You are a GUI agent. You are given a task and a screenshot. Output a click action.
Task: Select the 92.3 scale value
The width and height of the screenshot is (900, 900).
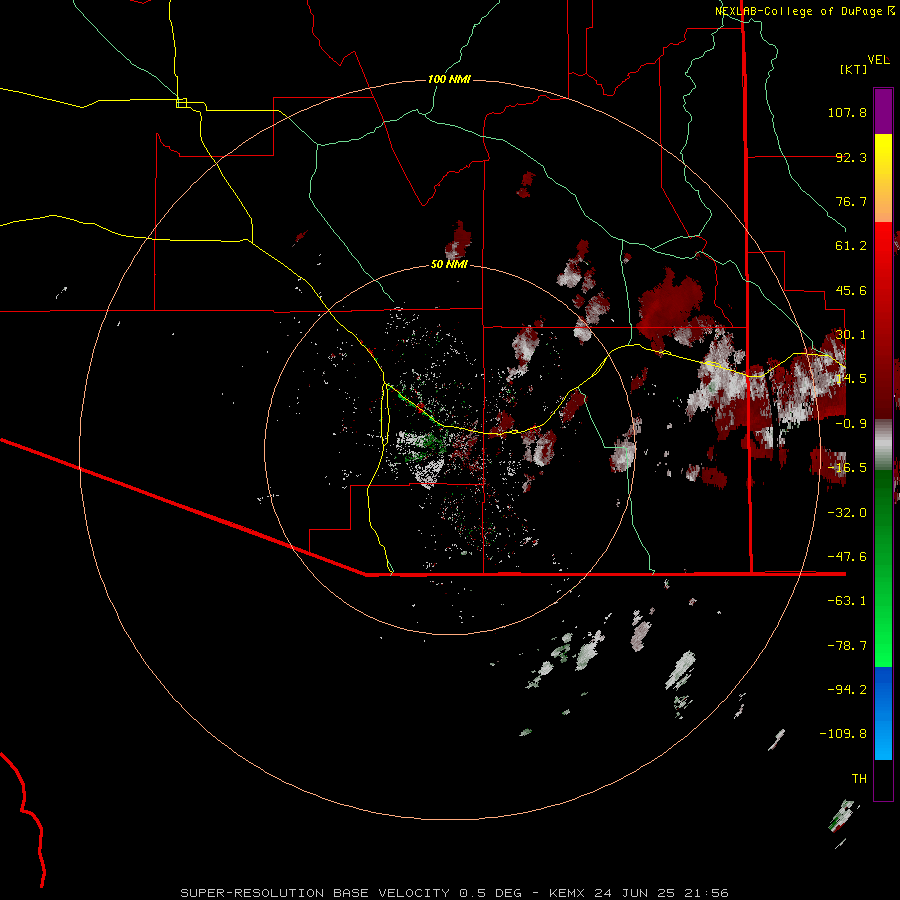tap(851, 157)
